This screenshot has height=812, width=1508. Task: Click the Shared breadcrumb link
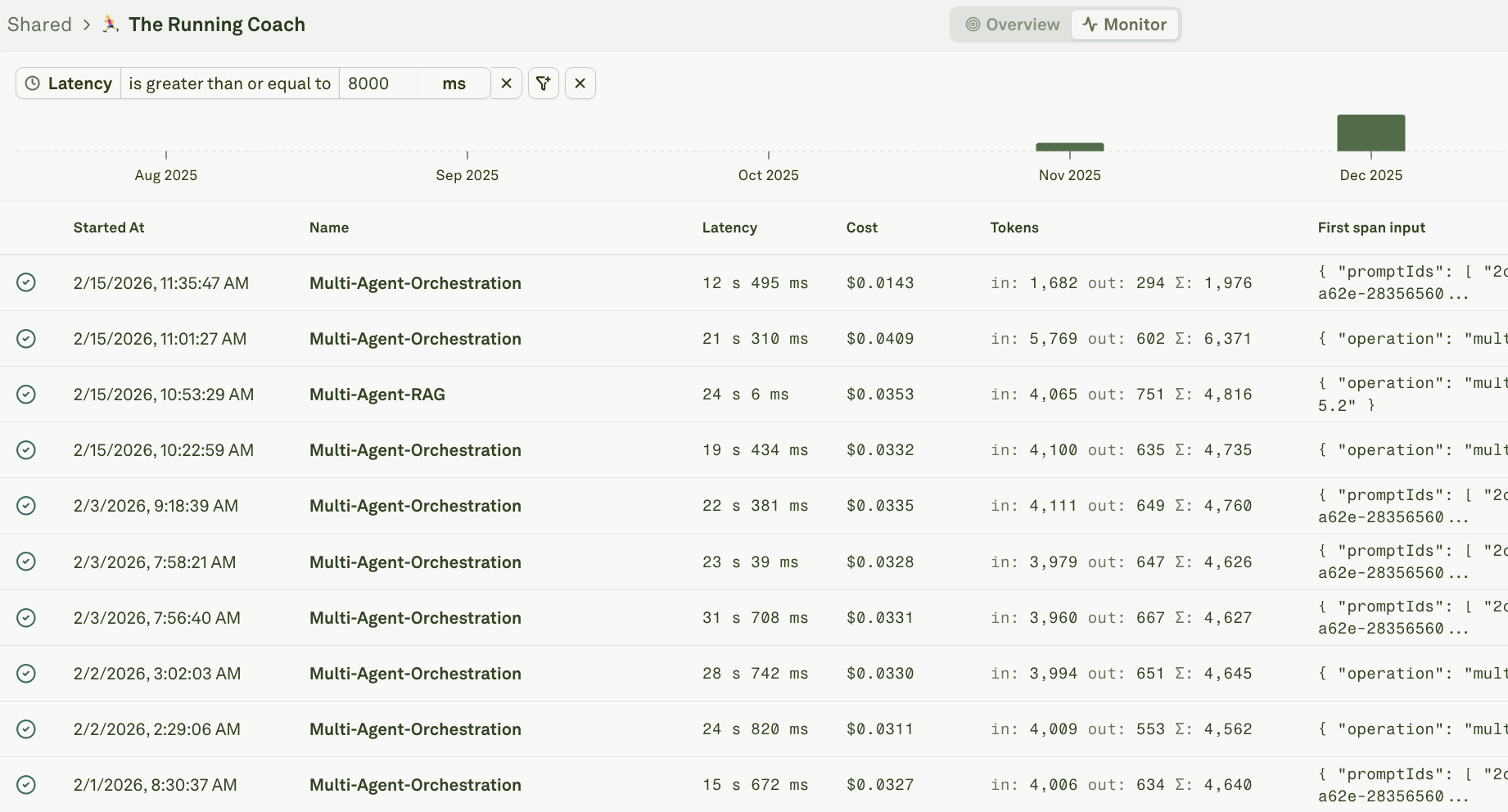(39, 25)
